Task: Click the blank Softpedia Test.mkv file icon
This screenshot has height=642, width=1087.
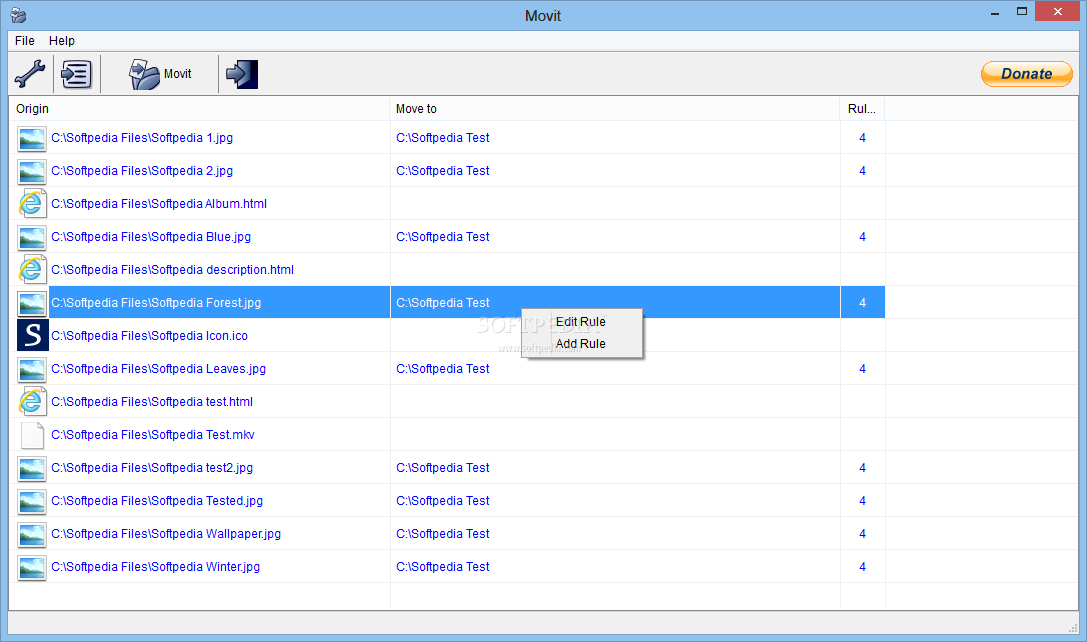Action: (32, 435)
